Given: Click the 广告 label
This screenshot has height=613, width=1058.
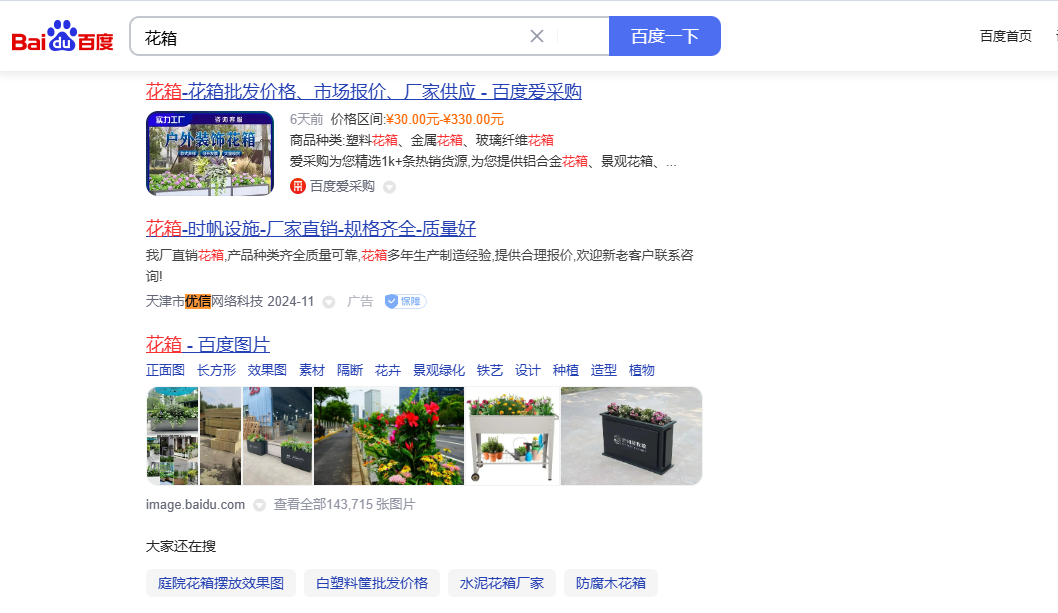Looking at the screenshot, I should pos(360,301).
